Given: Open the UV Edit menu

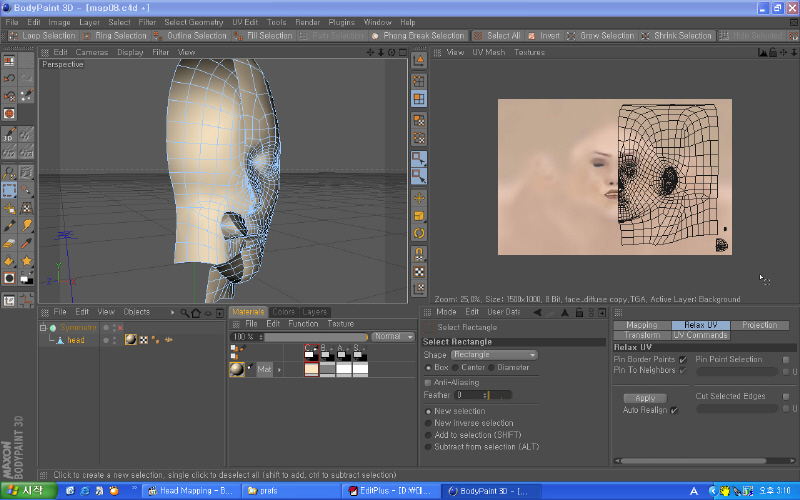Looking at the screenshot, I should 245,22.
